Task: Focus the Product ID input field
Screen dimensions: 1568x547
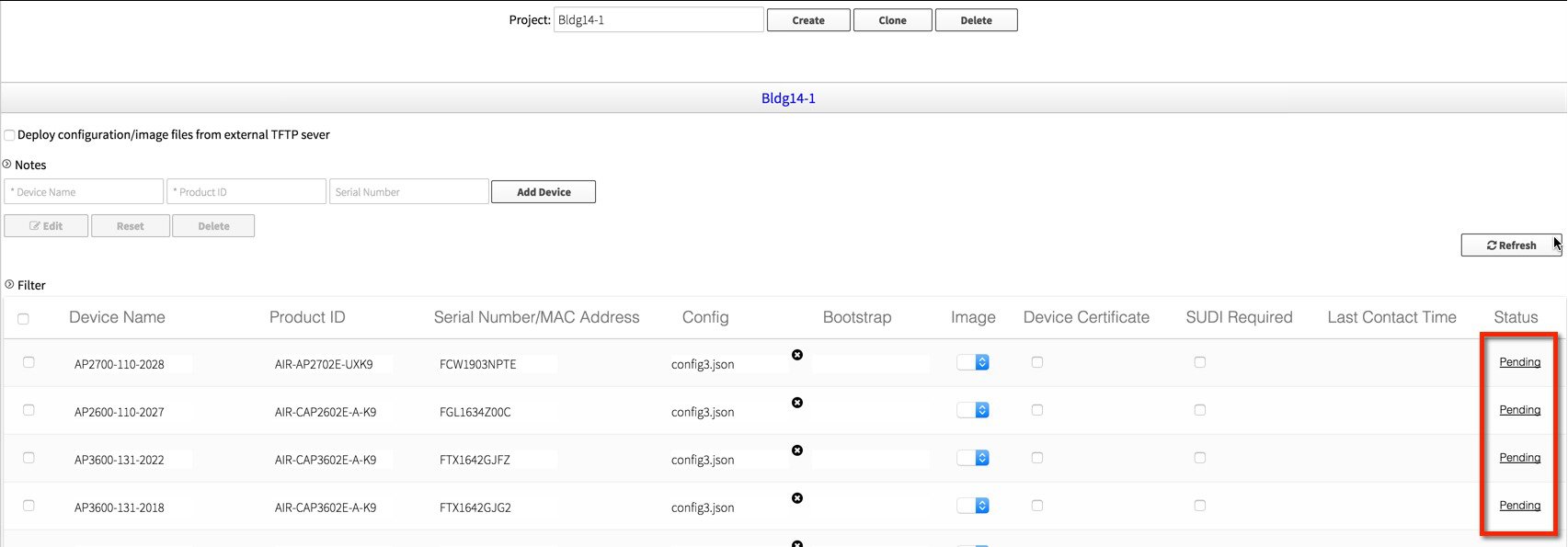Action: point(246,191)
